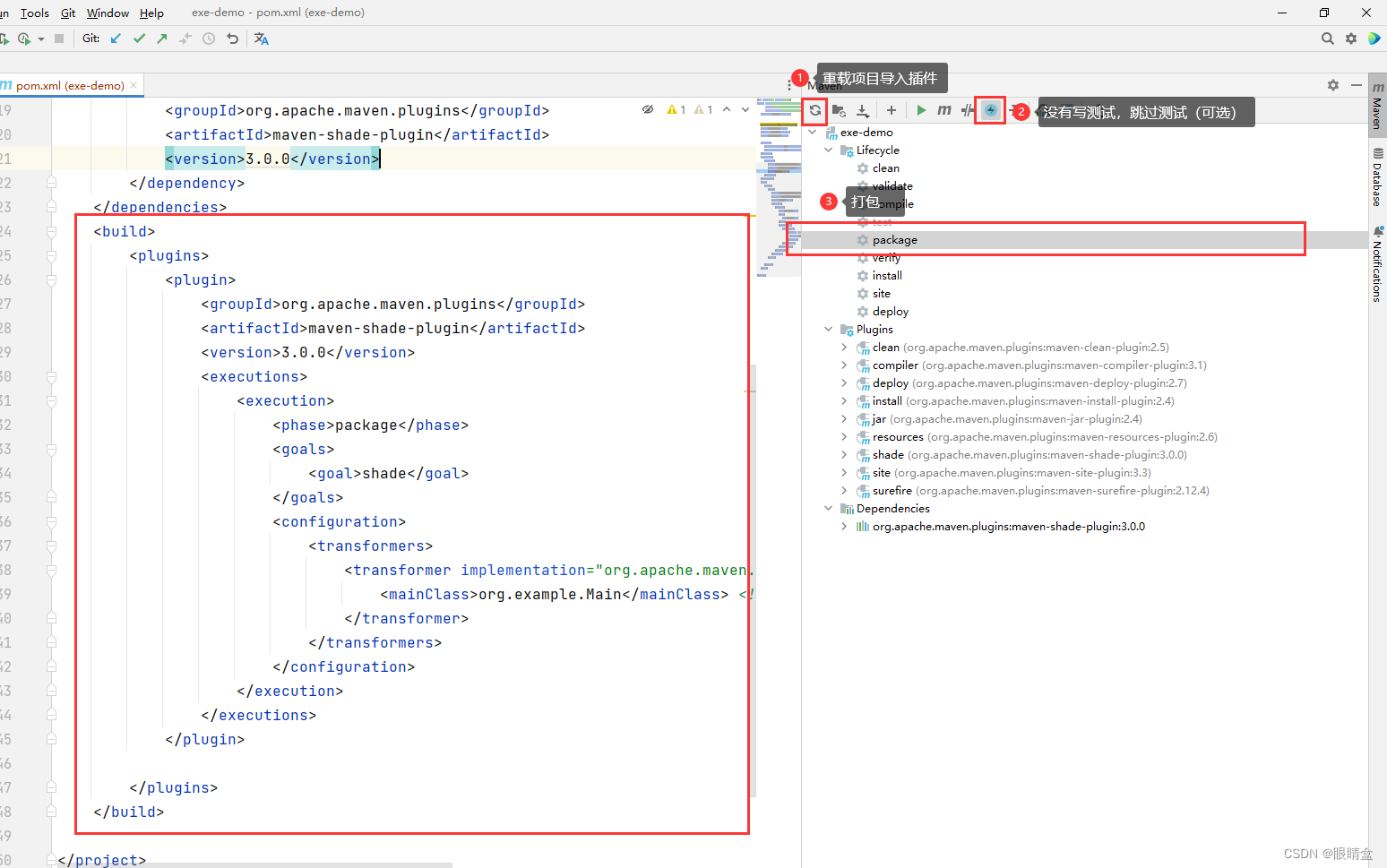Click the yellow warning count indicator
Viewport: 1387px width, 868px height.
click(x=676, y=109)
